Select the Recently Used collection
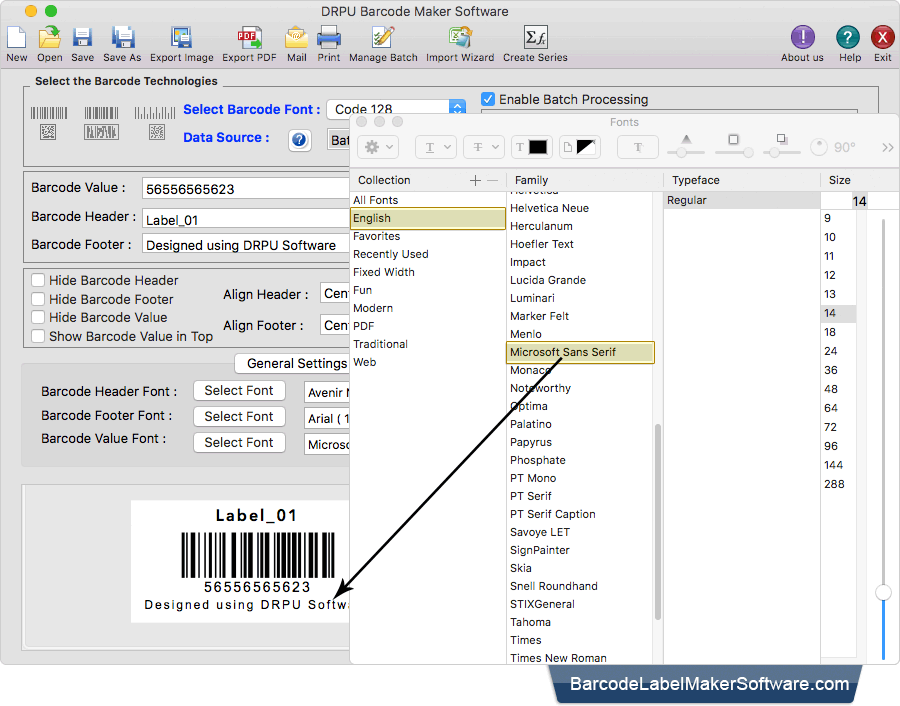 pos(428,254)
